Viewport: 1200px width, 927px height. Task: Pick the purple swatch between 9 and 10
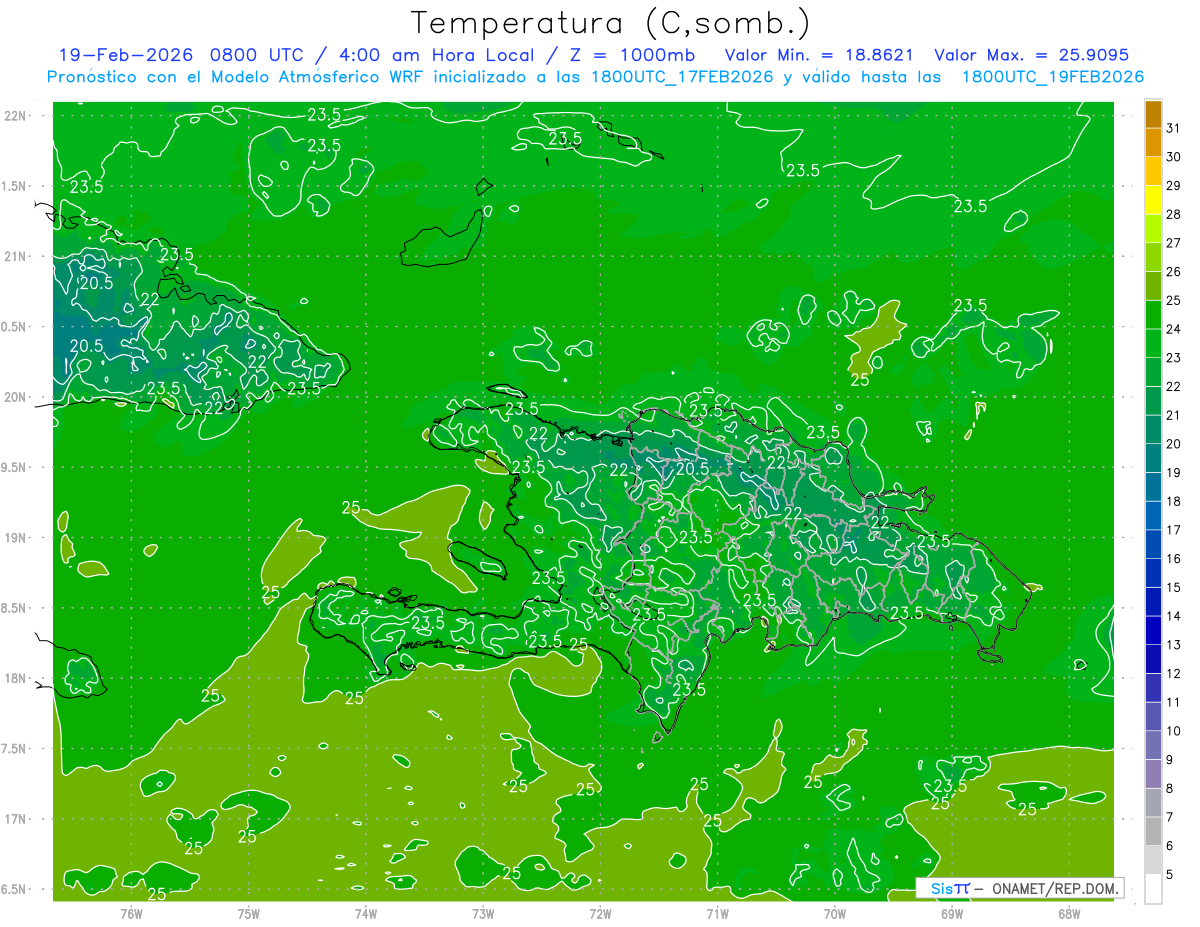click(1154, 745)
